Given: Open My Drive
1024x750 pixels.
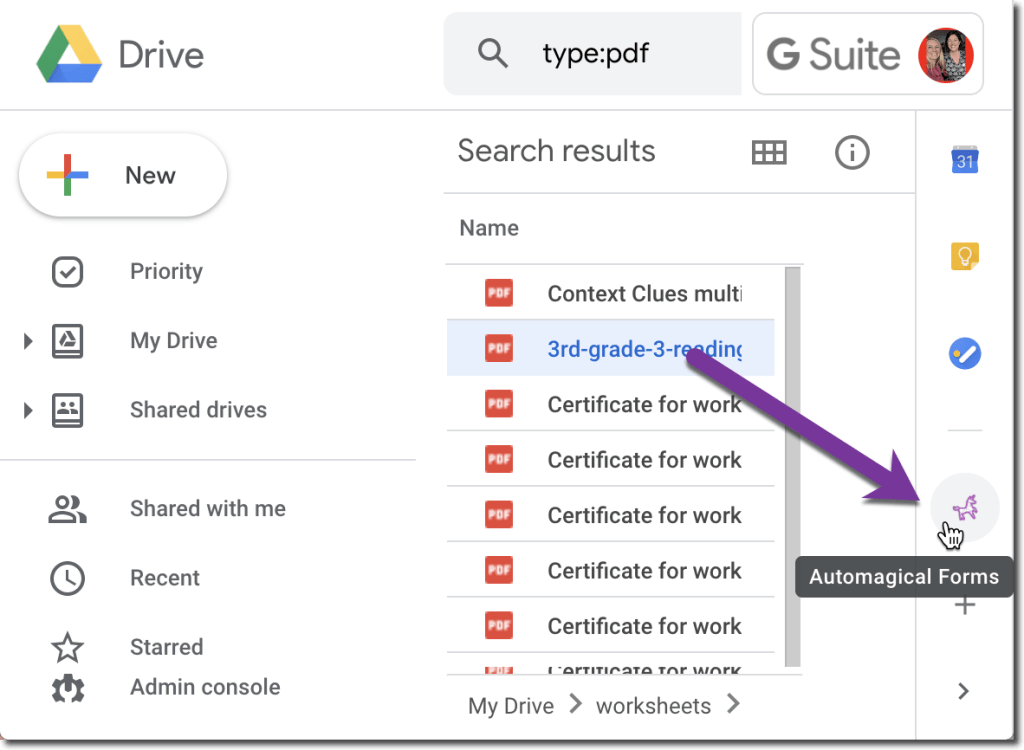Looking at the screenshot, I should pyautogui.click(x=173, y=340).
